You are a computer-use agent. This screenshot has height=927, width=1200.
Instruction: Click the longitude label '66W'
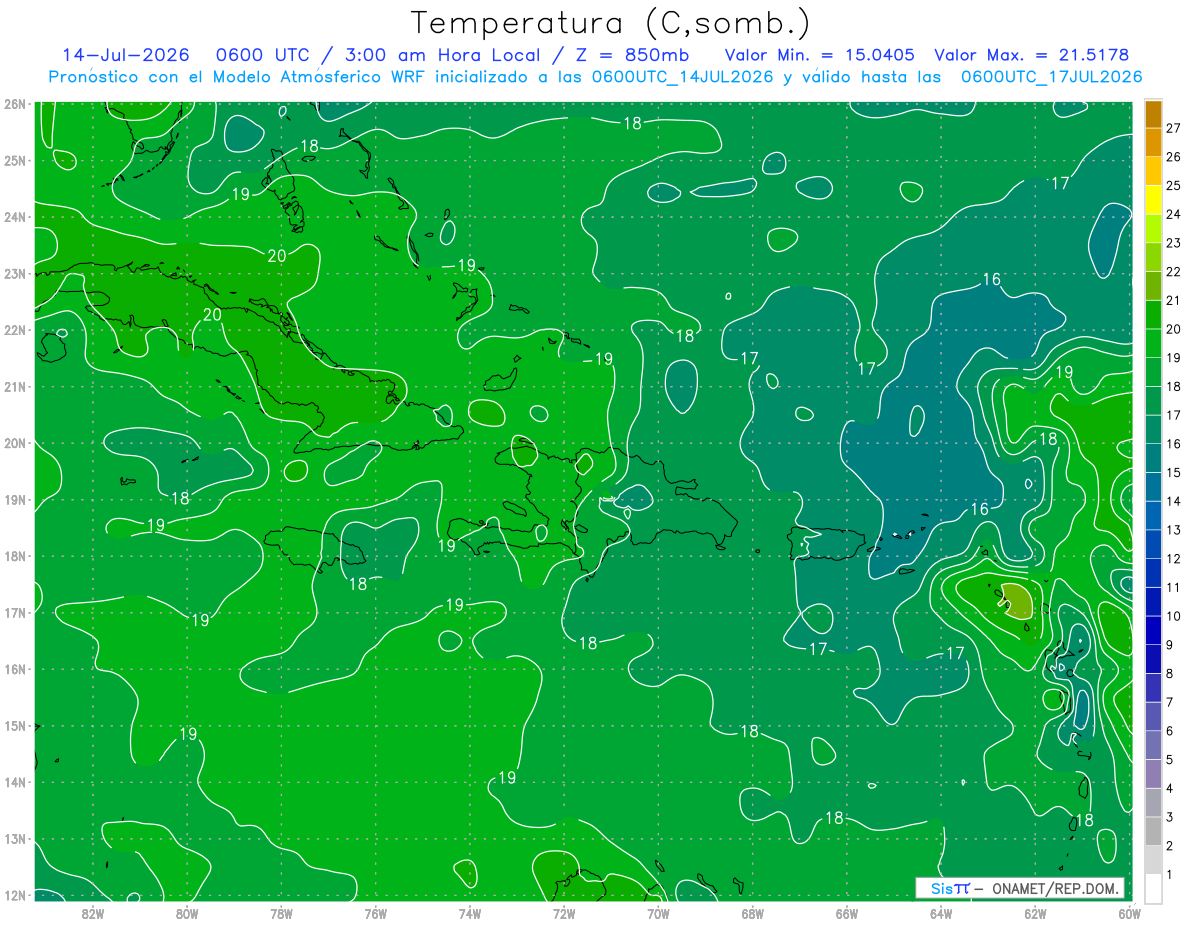[846, 912]
